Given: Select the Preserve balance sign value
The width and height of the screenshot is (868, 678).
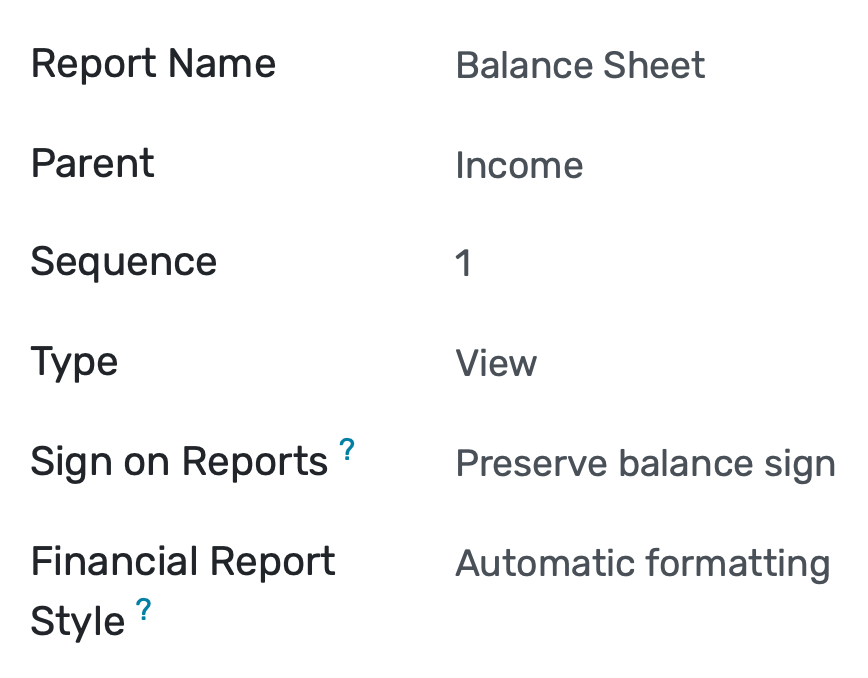Looking at the screenshot, I should pos(645,463).
